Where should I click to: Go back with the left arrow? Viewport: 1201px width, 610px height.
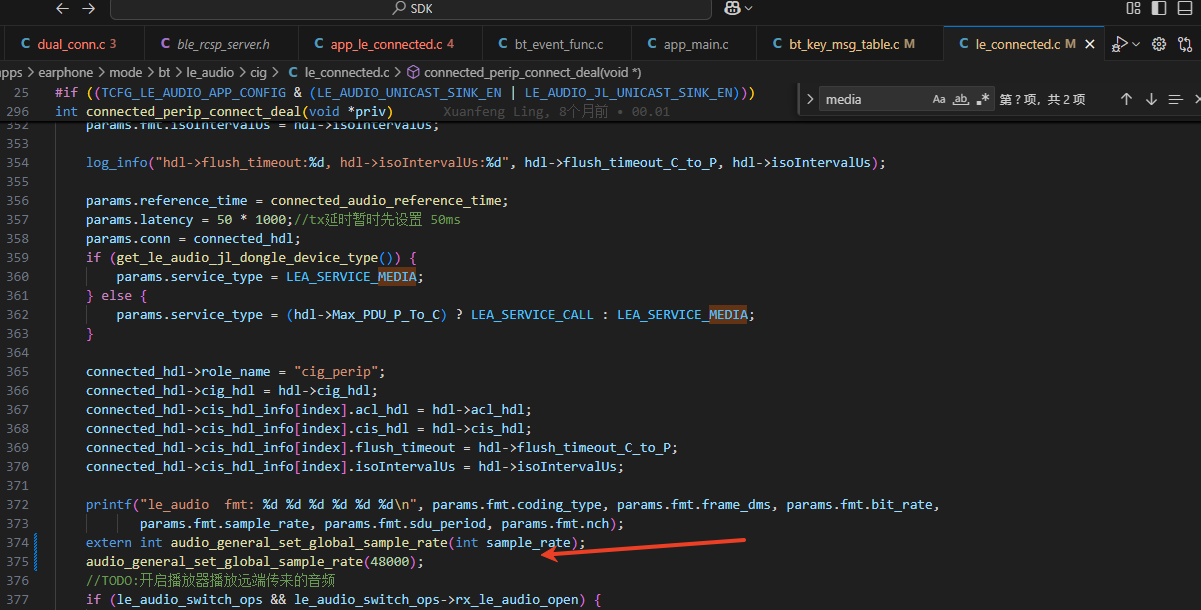pyautogui.click(x=63, y=8)
